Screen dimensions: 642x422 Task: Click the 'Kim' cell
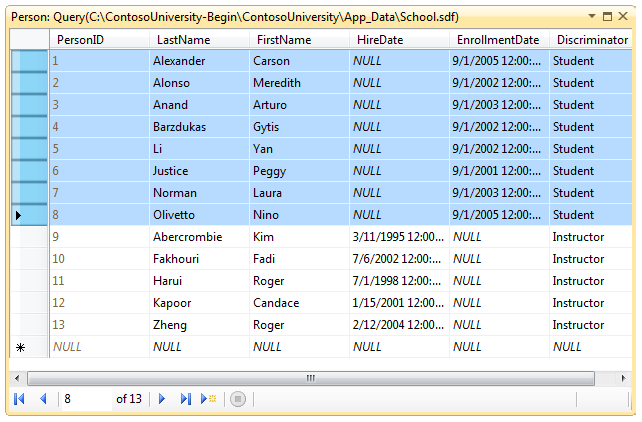coord(299,237)
